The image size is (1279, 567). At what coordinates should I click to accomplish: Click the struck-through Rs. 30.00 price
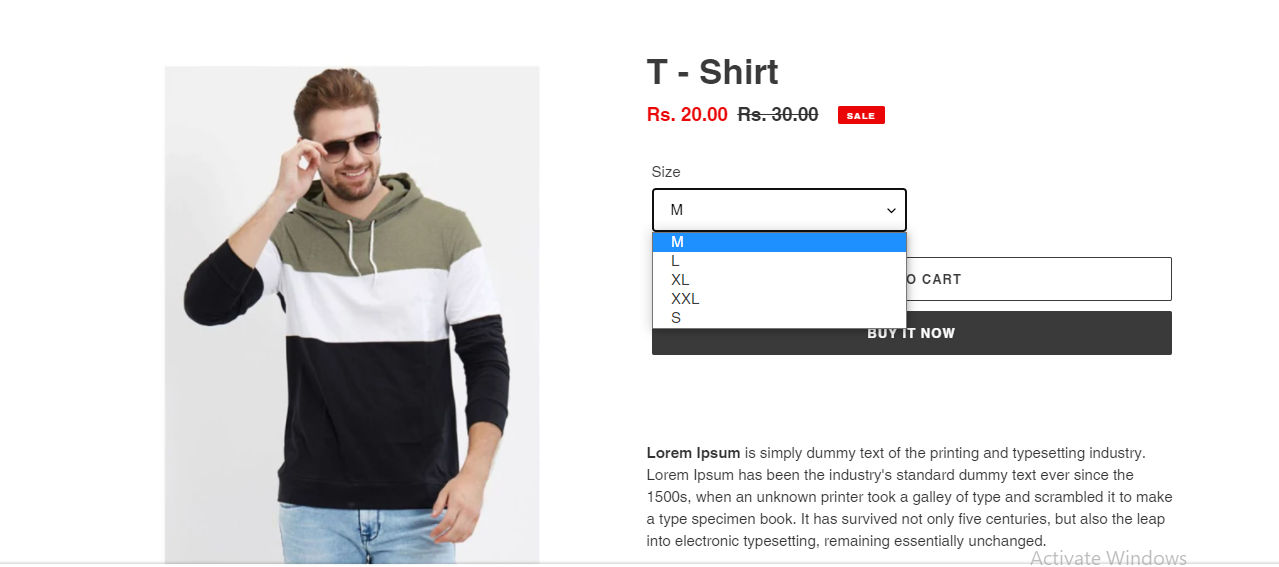[778, 114]
